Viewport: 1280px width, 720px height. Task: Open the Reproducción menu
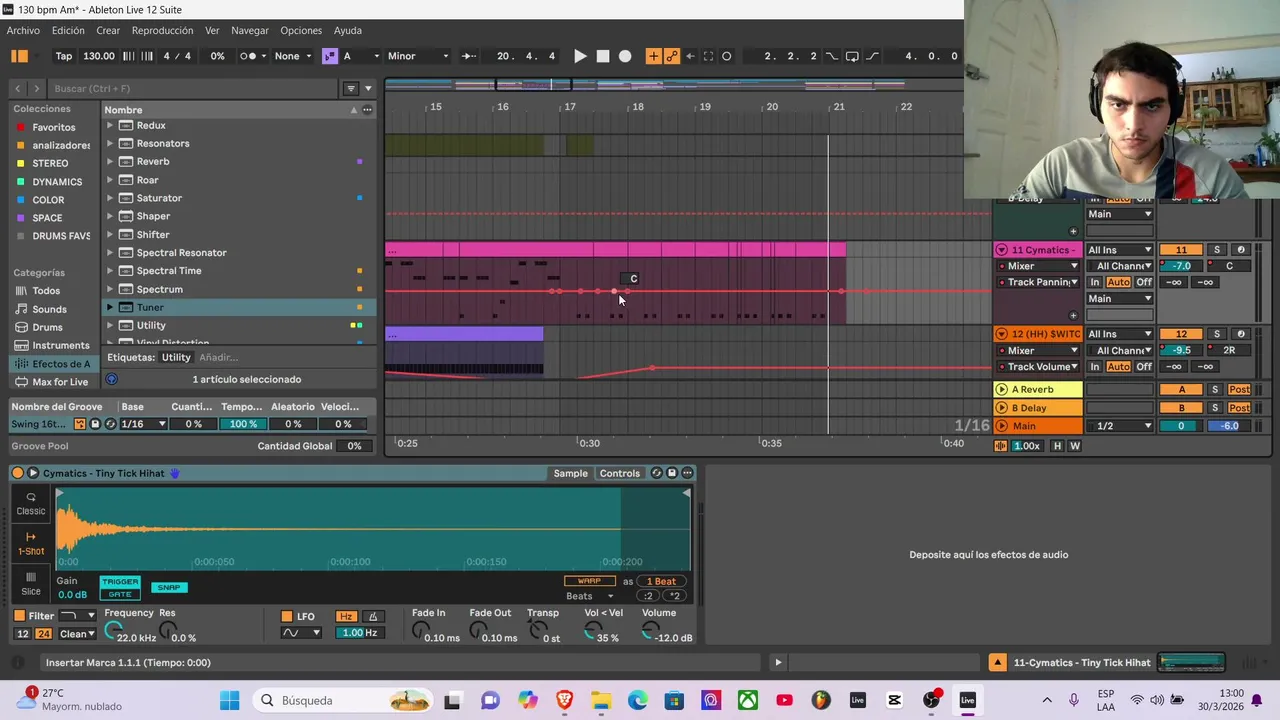click(162, 30)
